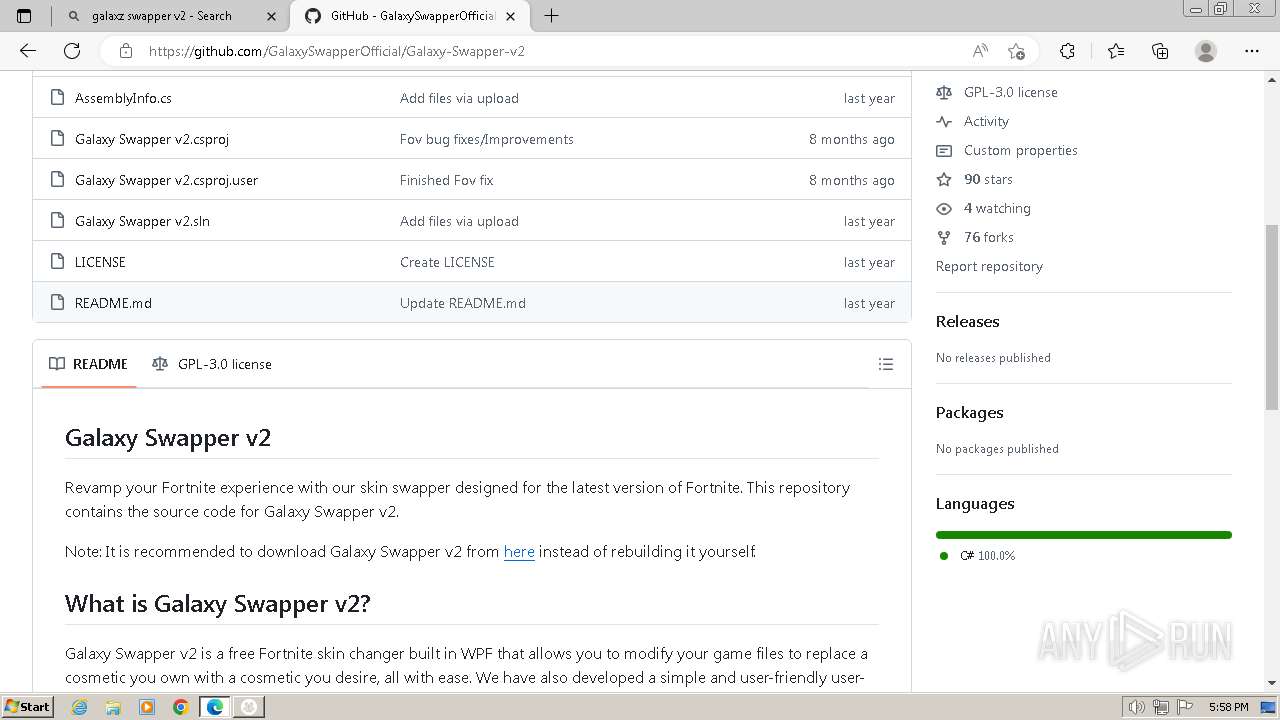The width and height of the screenshot is (1280, 720).
Task: Open Galaxy Swapper v2.sln file
Action: click(142, 221)
